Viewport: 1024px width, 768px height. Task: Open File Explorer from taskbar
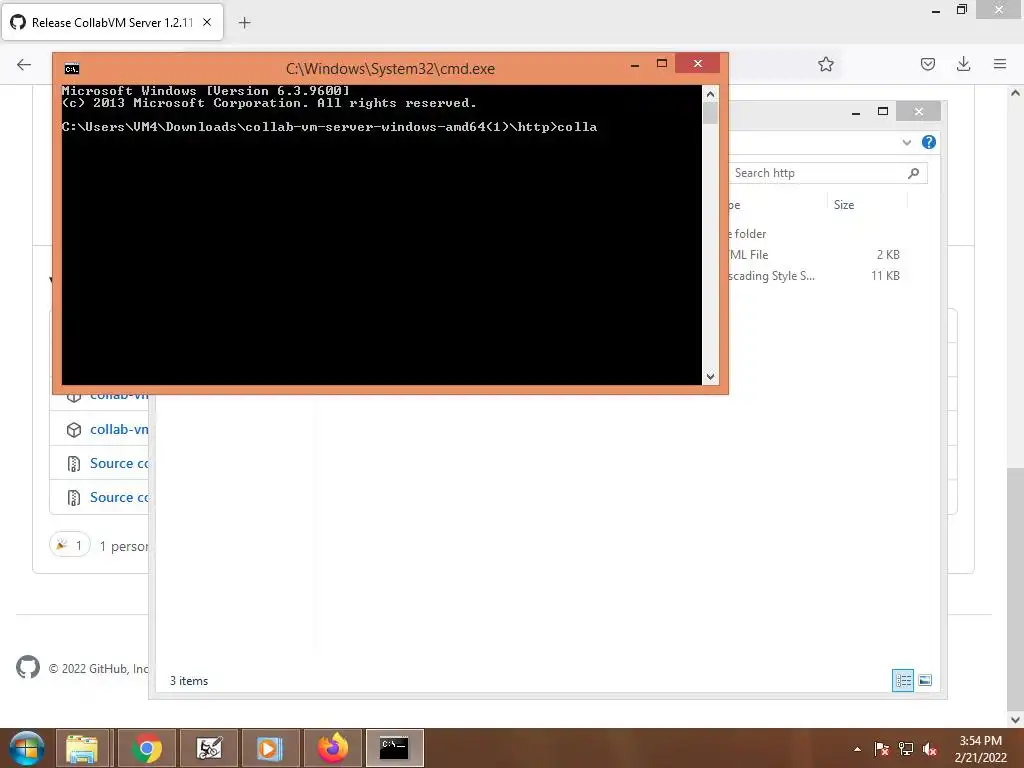tap(82, 748)
